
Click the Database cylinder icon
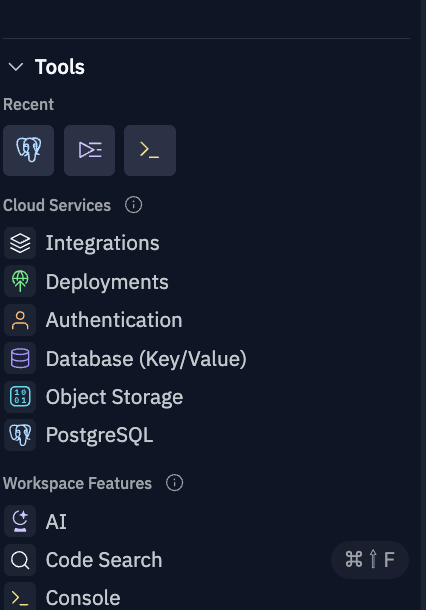(20, 358)
